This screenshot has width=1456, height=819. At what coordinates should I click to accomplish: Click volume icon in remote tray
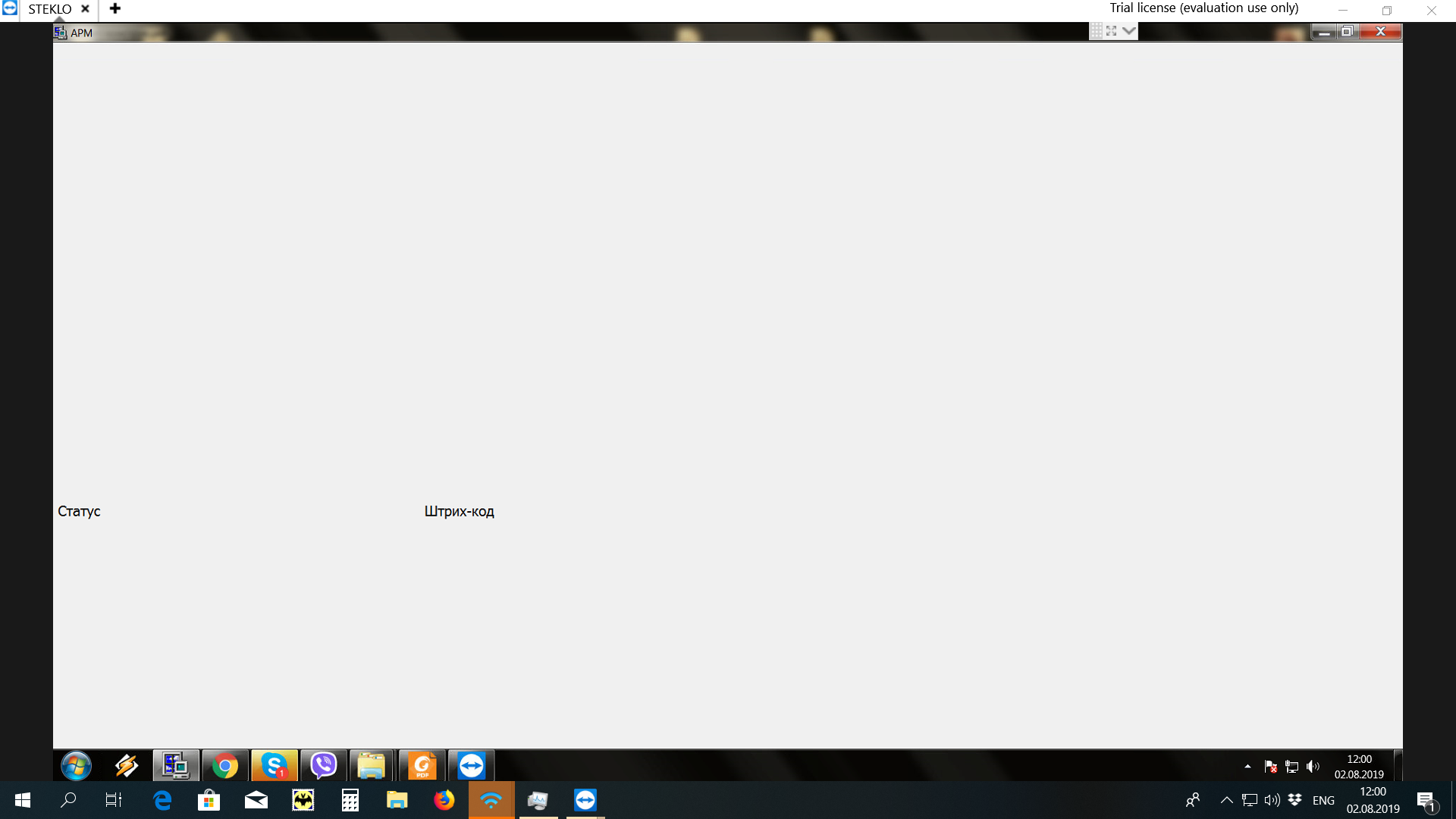click(1313, 767)
